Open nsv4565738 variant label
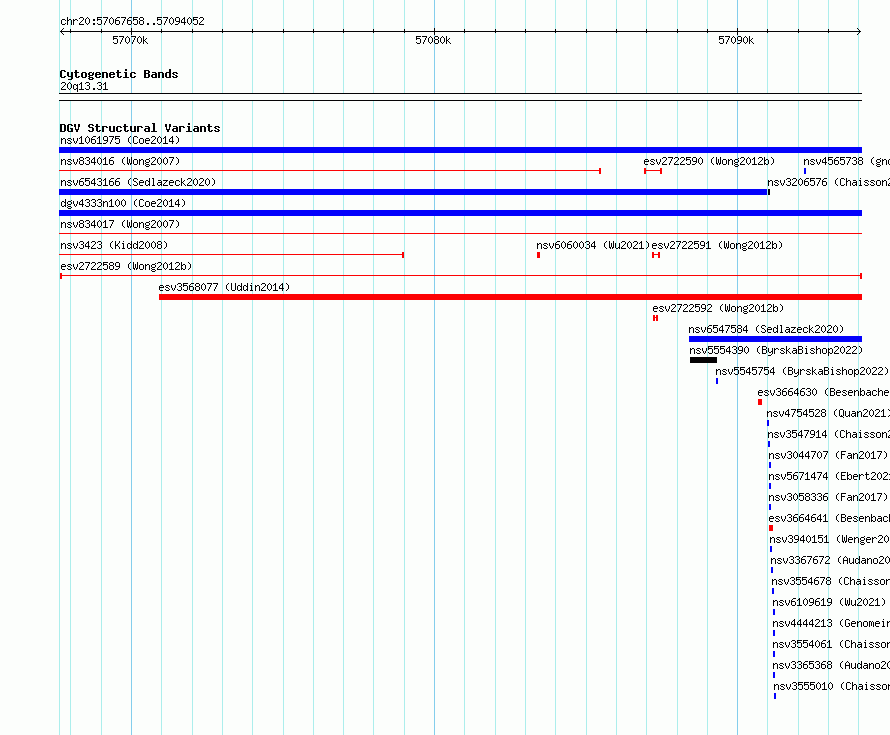 click(846, 161)
